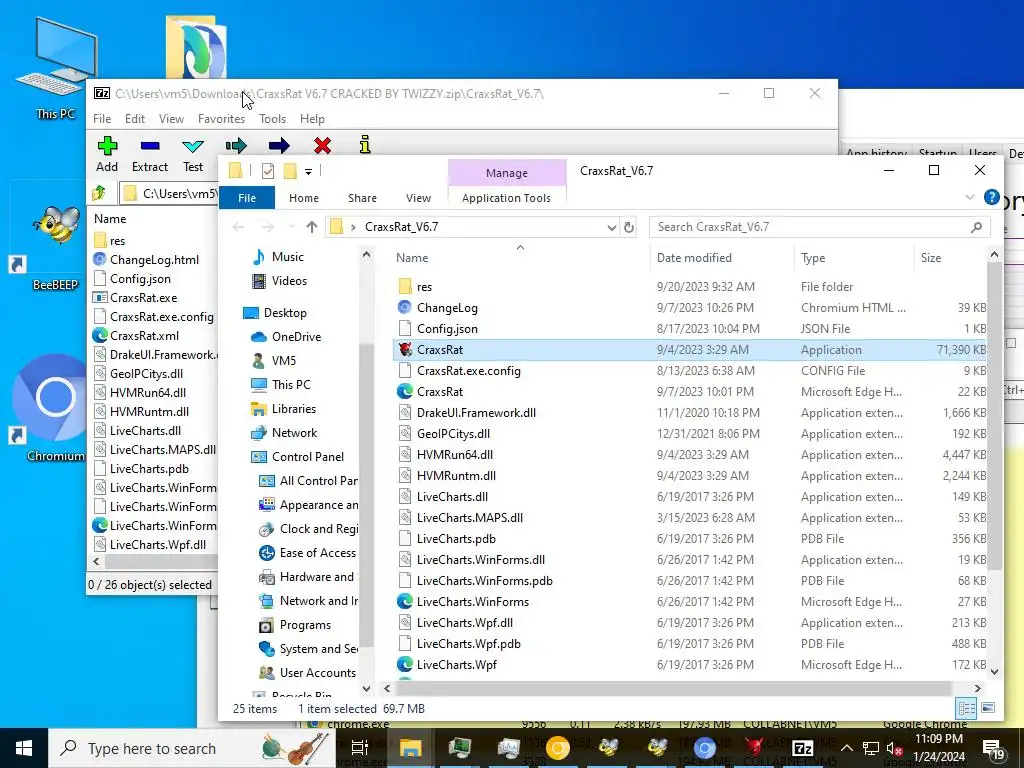
Task: Click the search magnifier icon in Explorer
Action: [x=976, y=227]
